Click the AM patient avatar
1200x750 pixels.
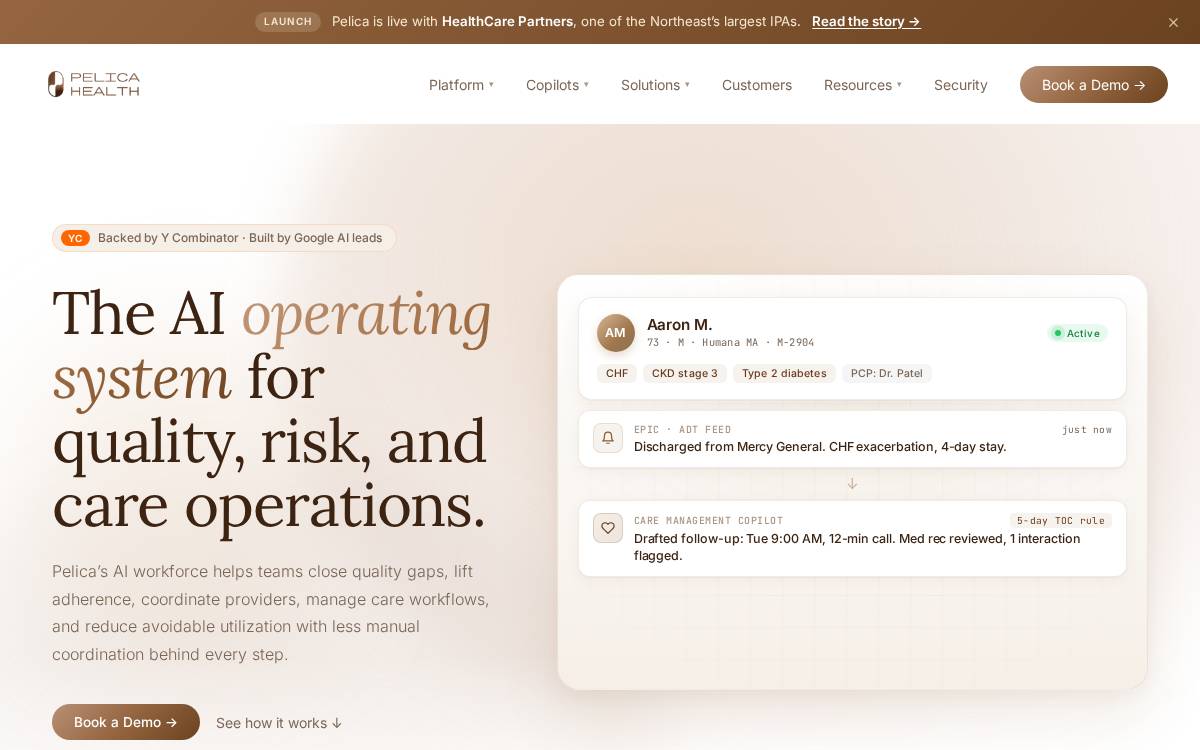(616, 333)
